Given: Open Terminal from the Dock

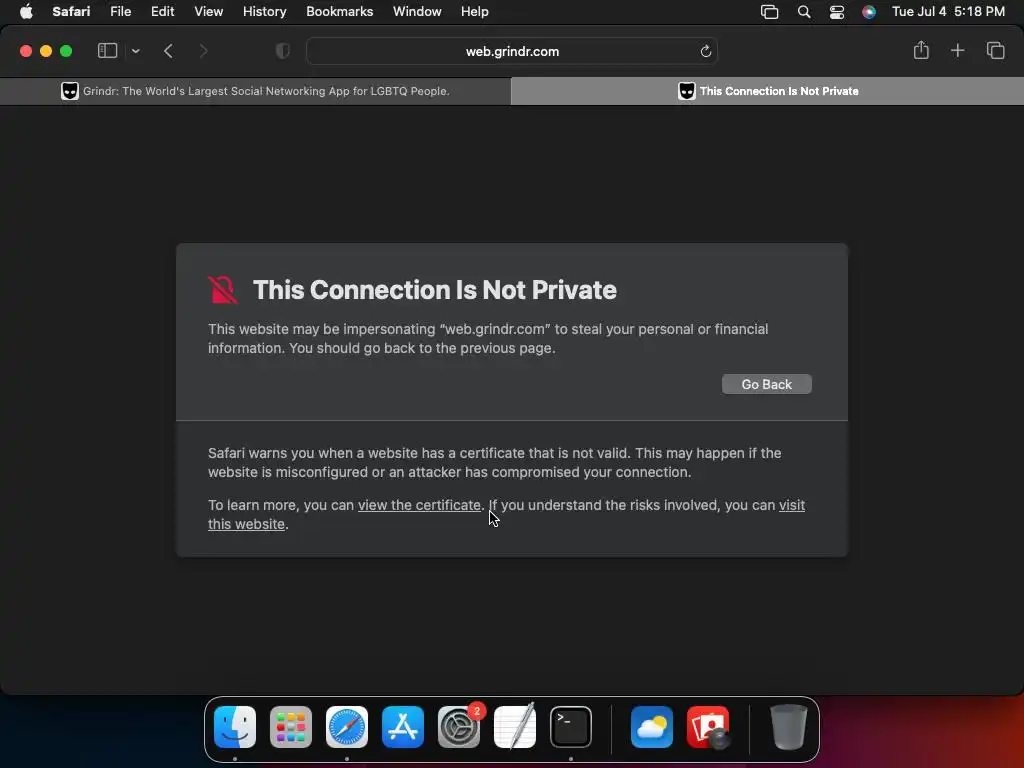Looking at the screenshot, I should click(x=571, y=727).
